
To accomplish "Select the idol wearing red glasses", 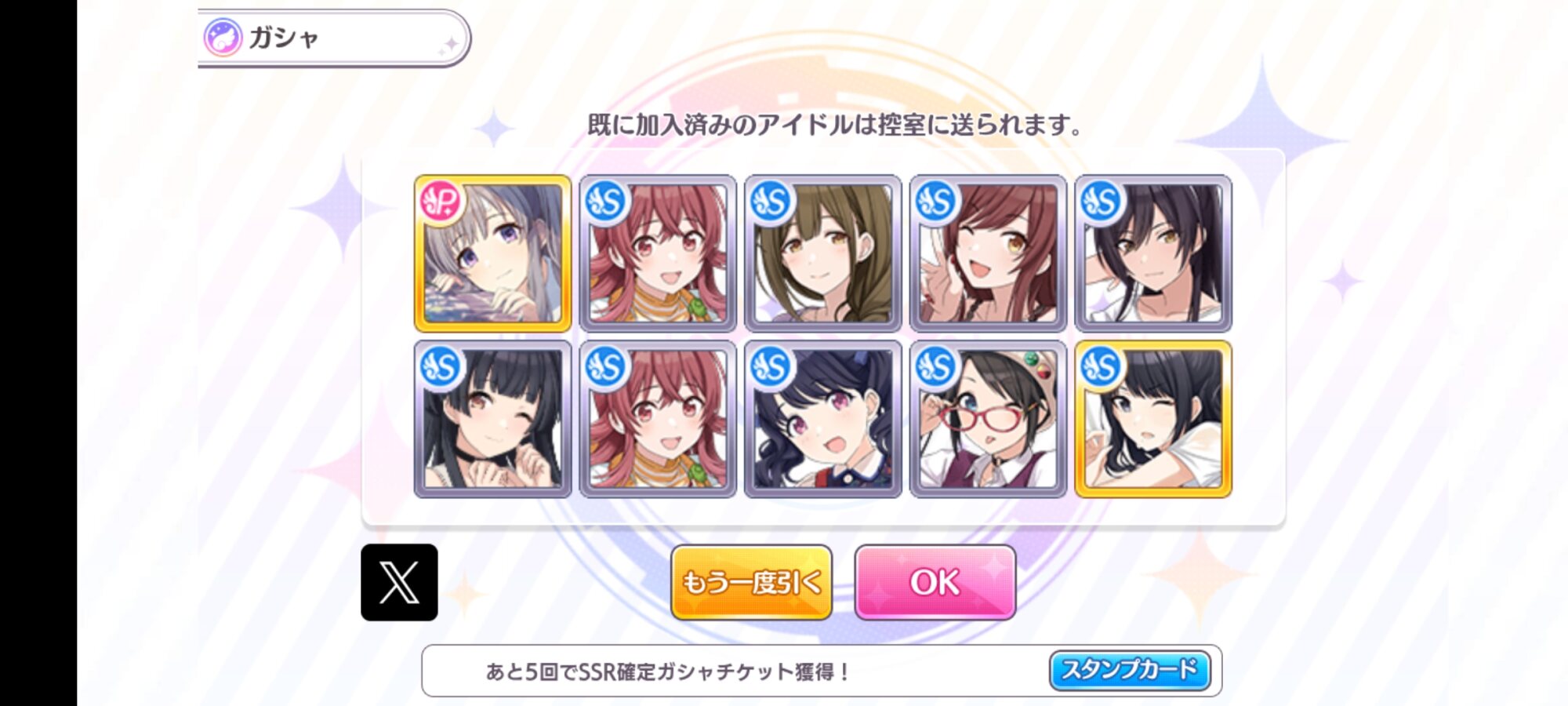I will pos(988,419).
